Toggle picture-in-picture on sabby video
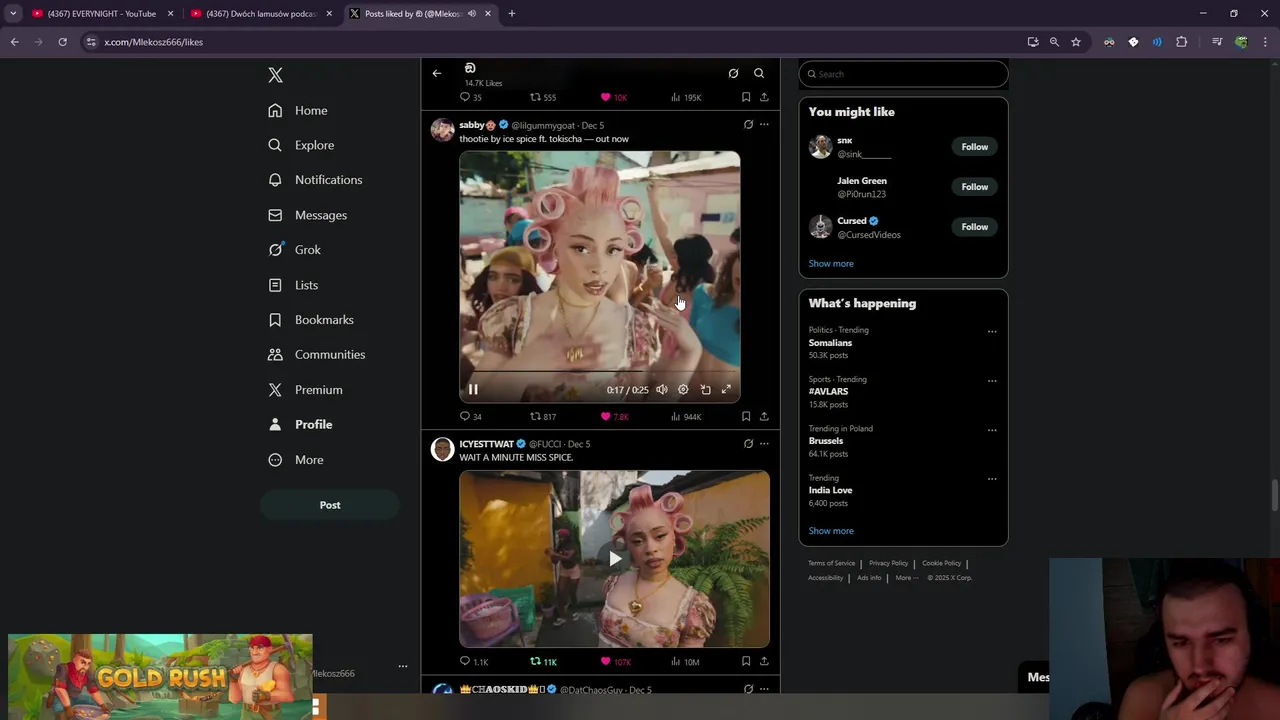The width and height of the screenshot is (1280, 720). tap(706, 390)
